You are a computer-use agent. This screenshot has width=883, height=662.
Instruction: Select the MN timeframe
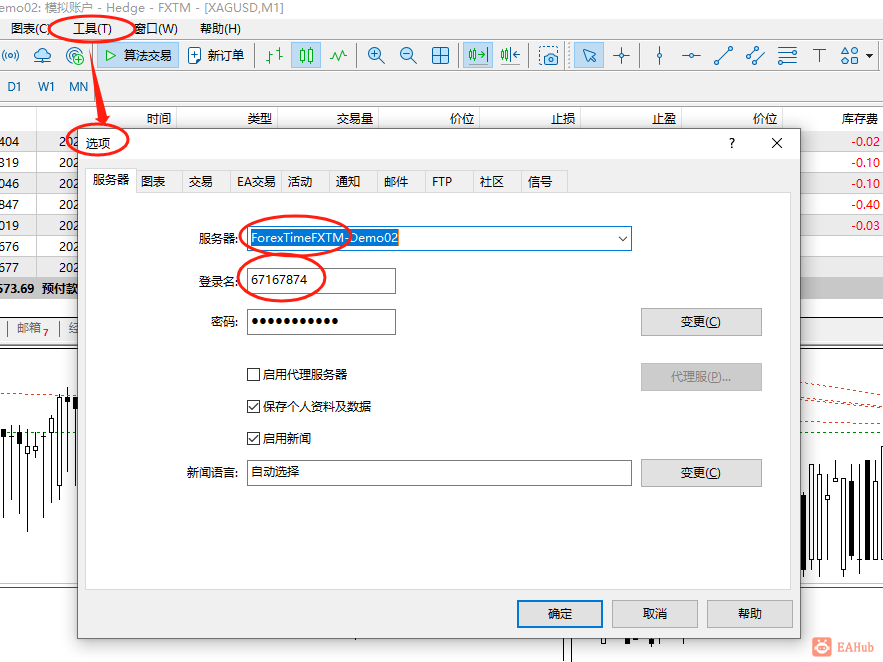[x=78, y=87]
